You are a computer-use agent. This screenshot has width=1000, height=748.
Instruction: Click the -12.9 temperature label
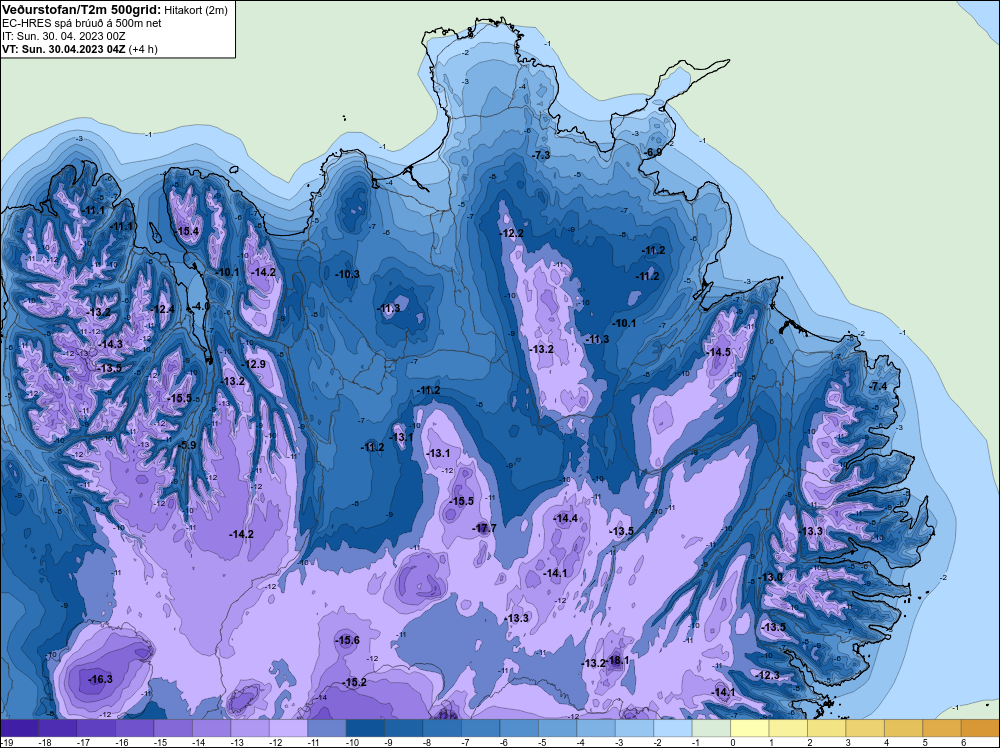[253, 364]
